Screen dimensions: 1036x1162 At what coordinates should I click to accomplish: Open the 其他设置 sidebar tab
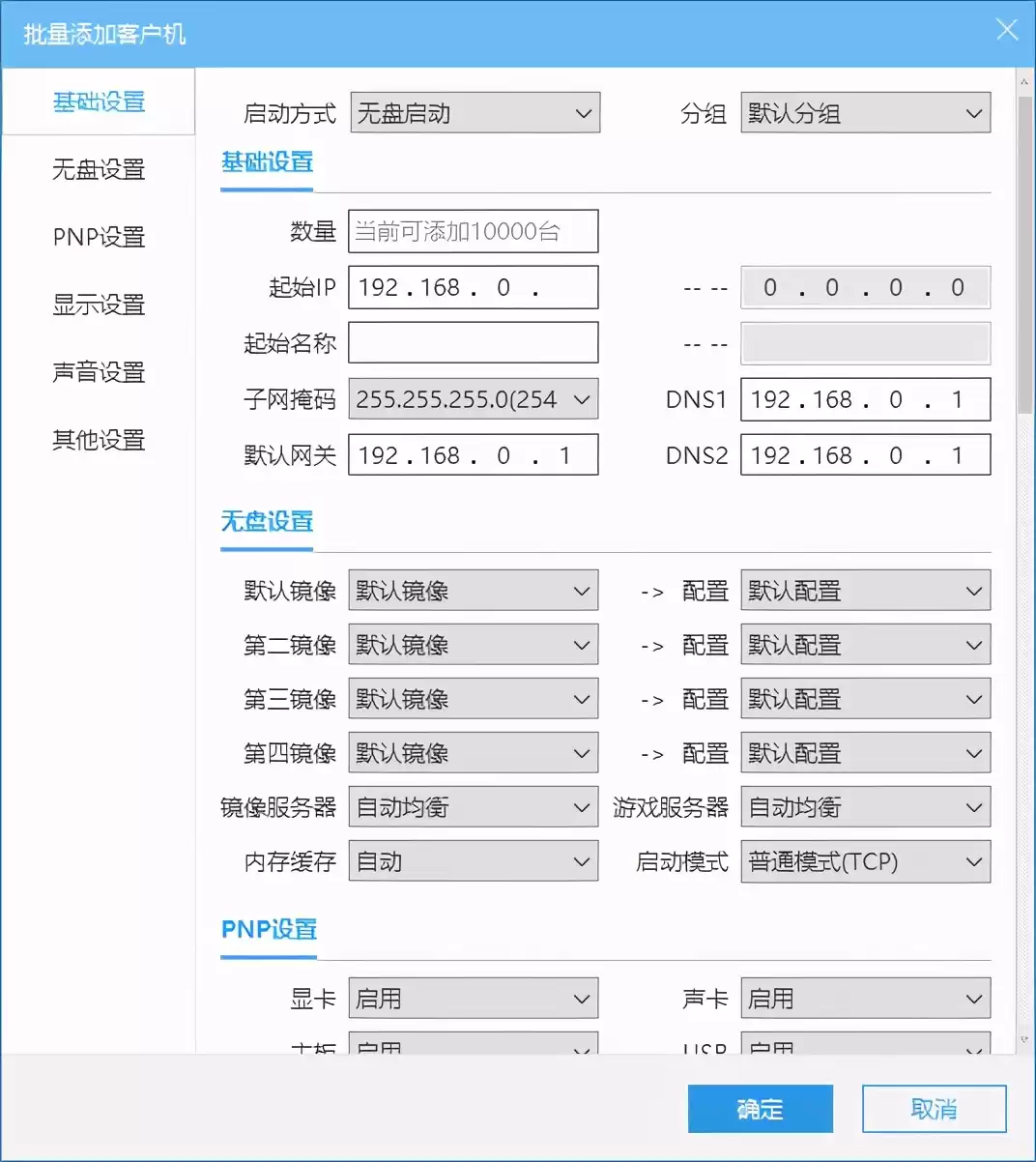[x=98, y=441]
